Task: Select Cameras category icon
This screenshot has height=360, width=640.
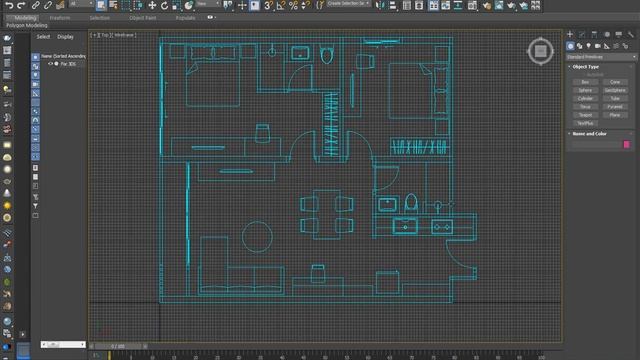Action: [x=598, y=46]
